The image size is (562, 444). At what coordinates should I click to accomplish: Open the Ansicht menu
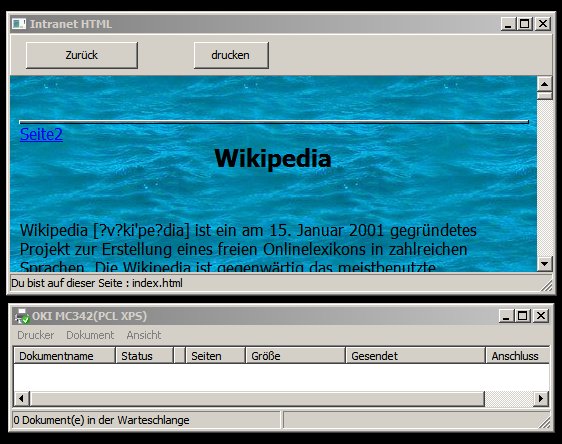tap(144, 335)
